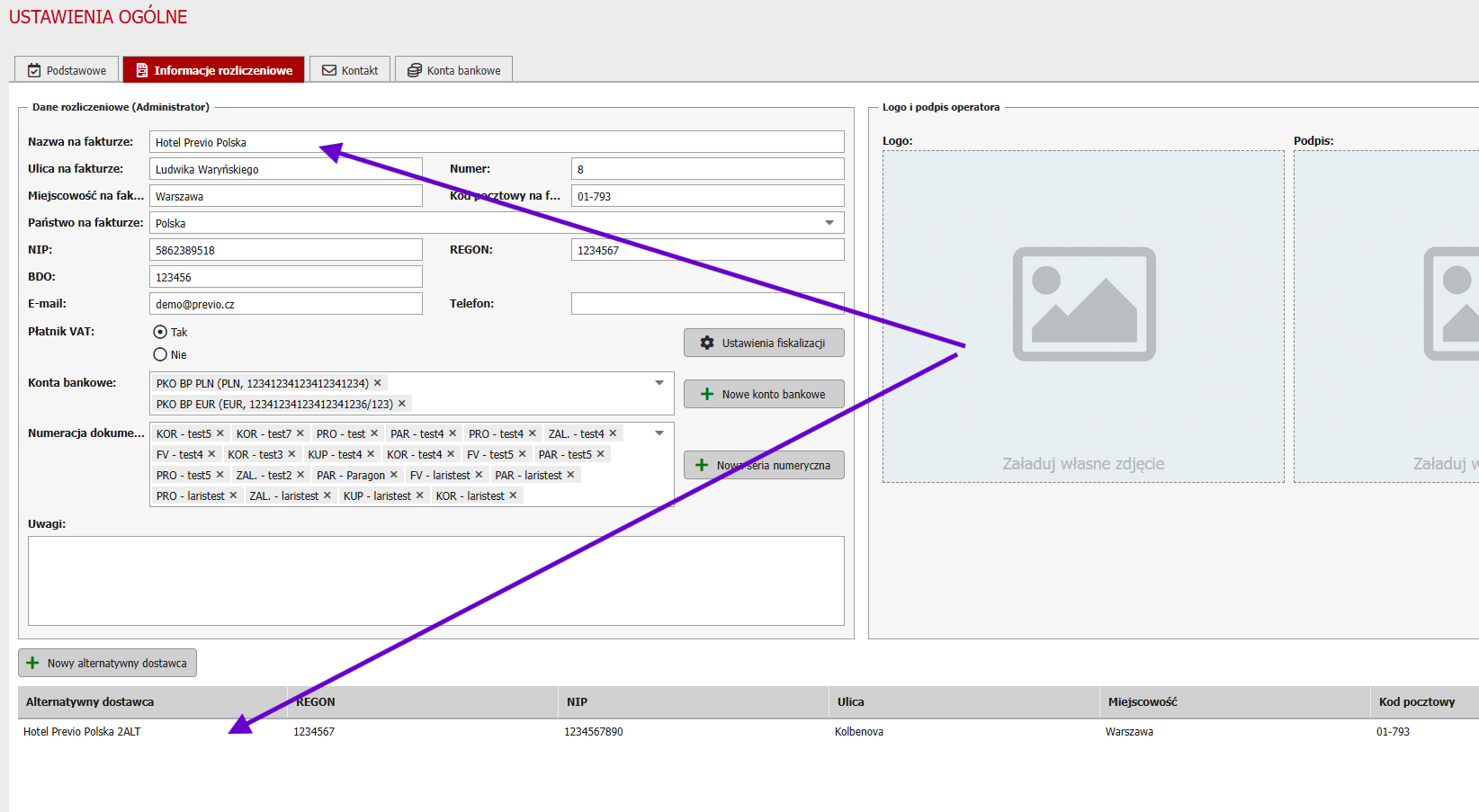Select 'Nie' for Płatnik VAT
Viewport: 1479px width, 812px height.
click(160, 355)
